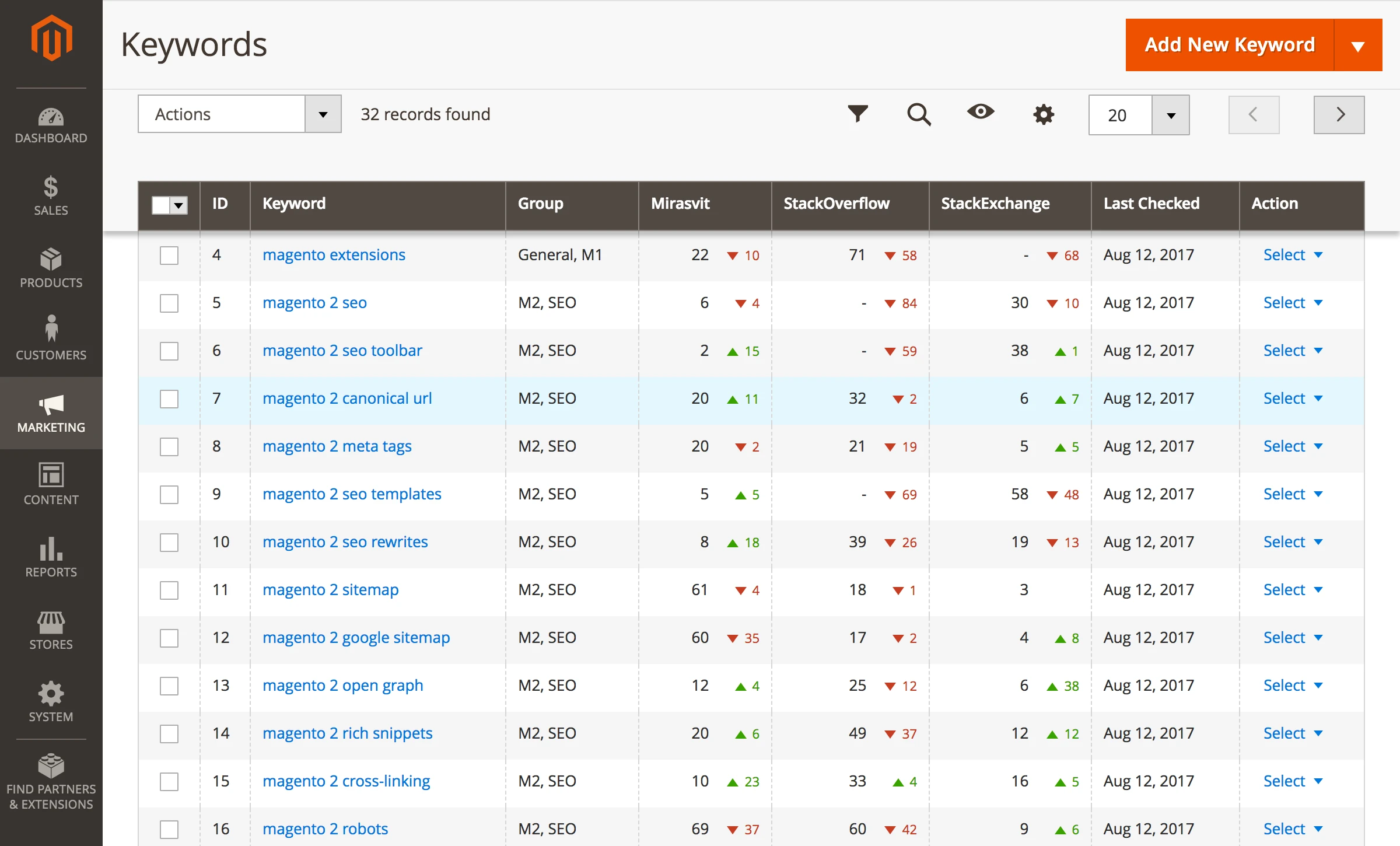Open Select action for magento 2 cross-linking
This screenshot has width=1400, height=846.
pos(1293,781)
